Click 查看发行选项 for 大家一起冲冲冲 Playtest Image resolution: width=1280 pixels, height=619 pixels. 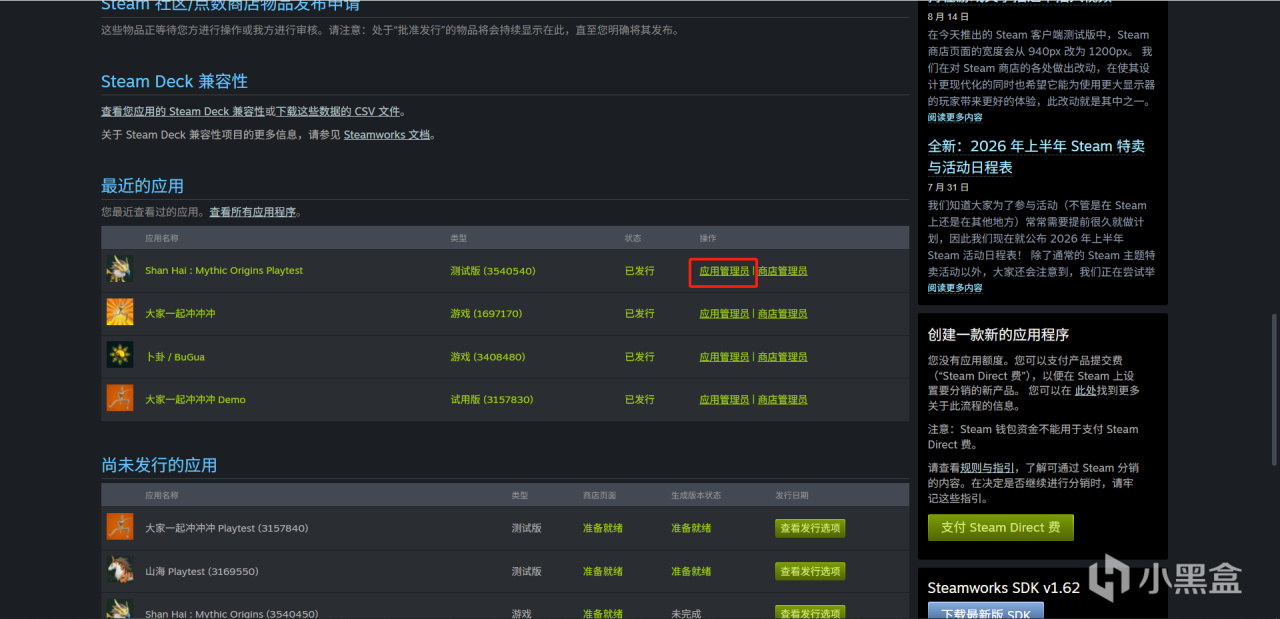pos(810,528)
